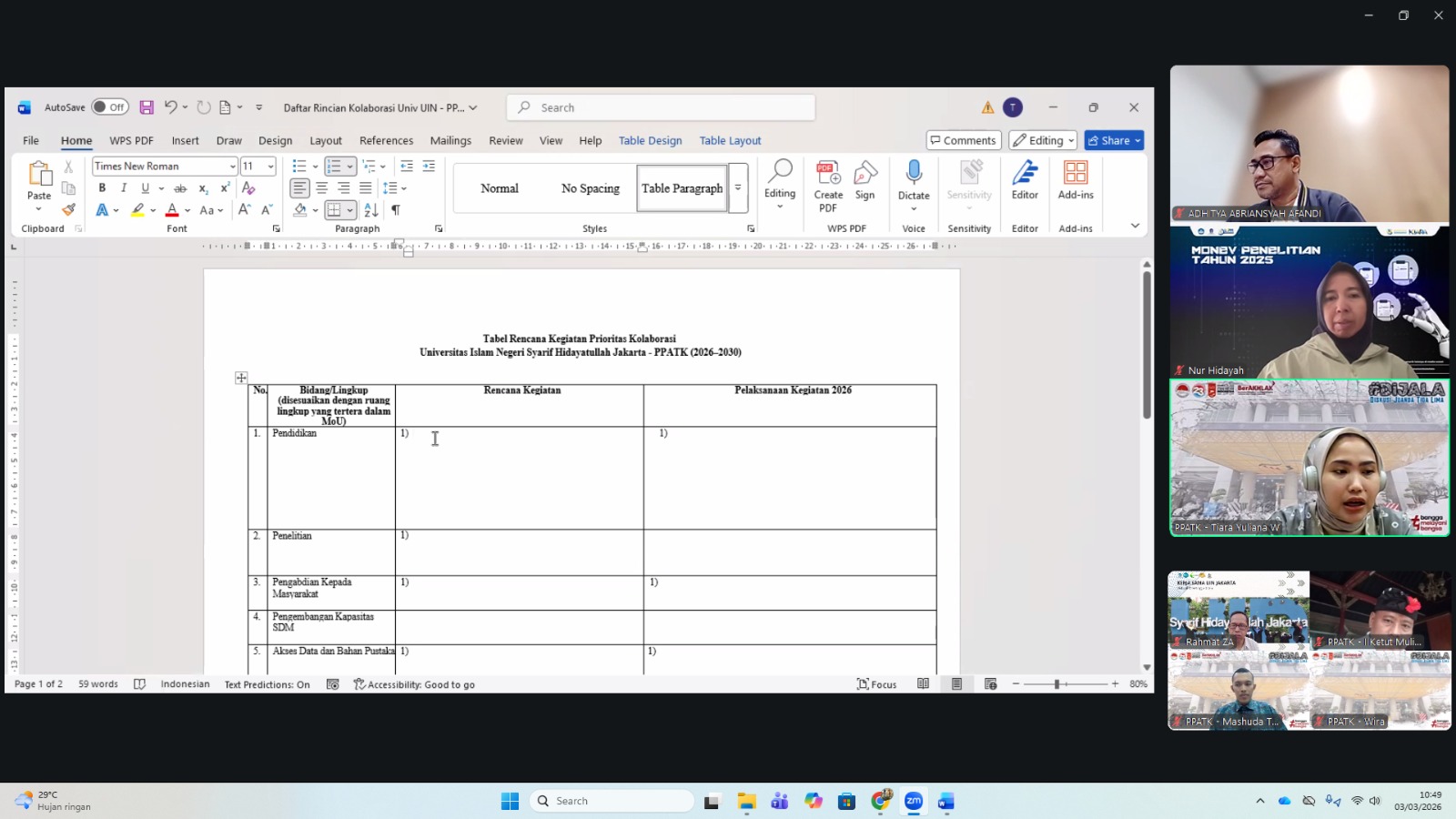Toggle the AutoSave switch
This screenshot has height=819, width=1456.
(110, 107)
